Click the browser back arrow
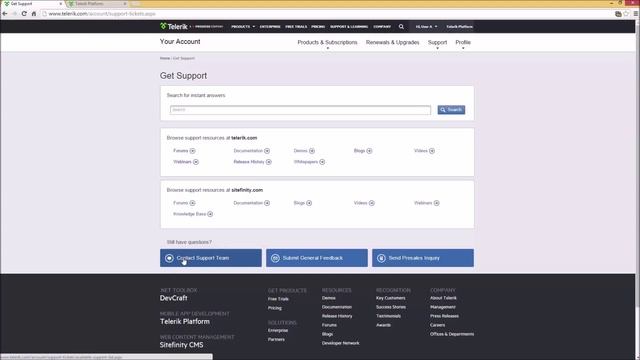 (x=5, y=14)
